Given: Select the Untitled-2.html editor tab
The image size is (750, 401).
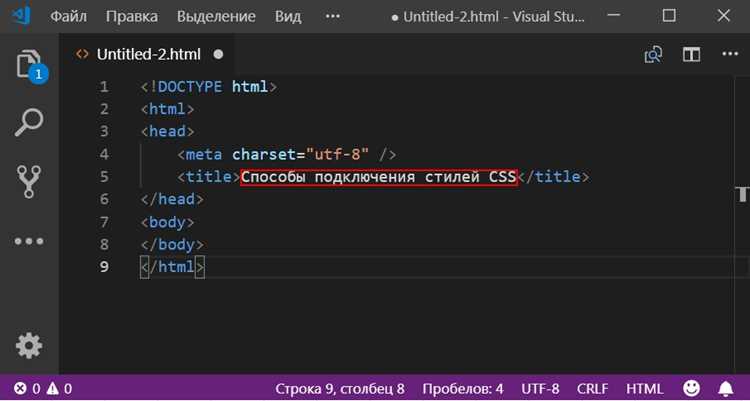Looking at the screenshot, I should [149, 54].
